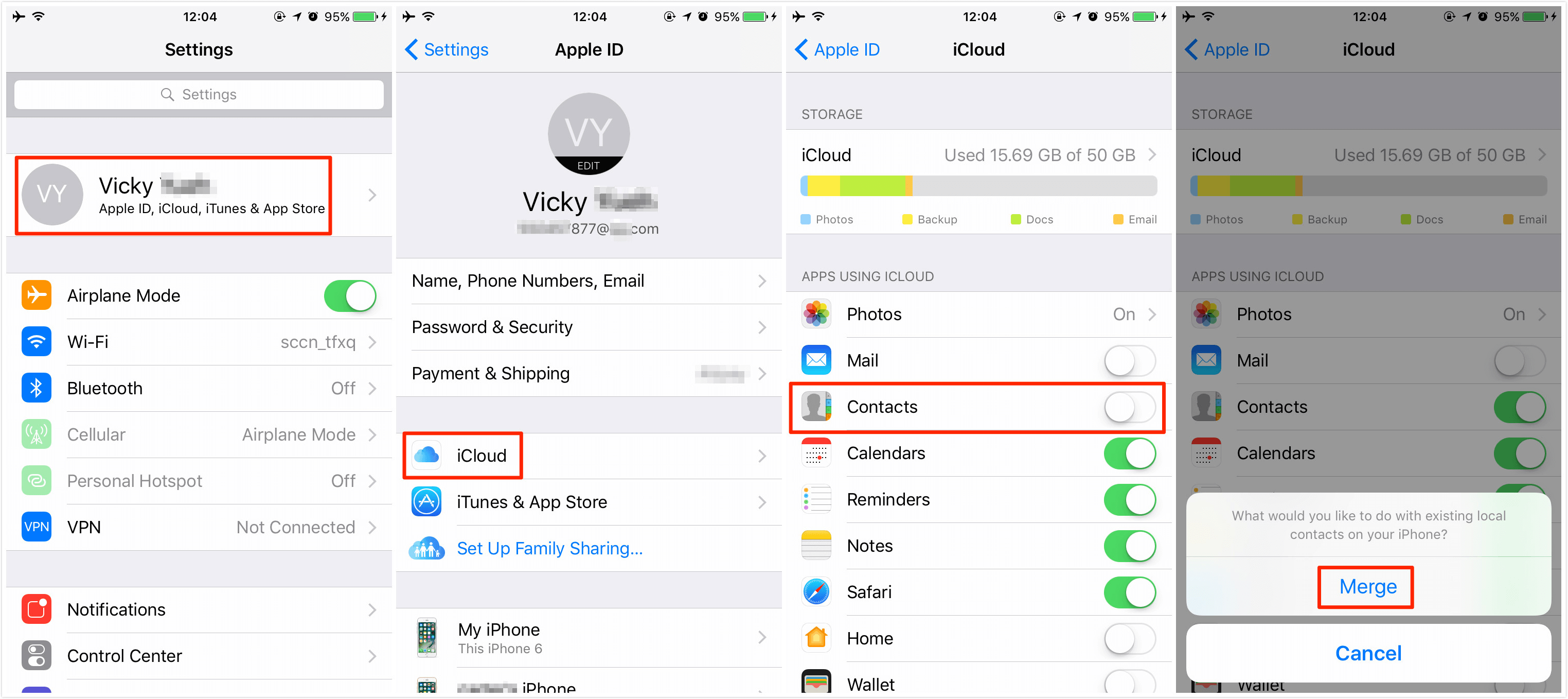Tap iCloud storage usage color bar
The width and height of the screenshot is (1568, 699).
pyautogui.click(x=980, y=184)
